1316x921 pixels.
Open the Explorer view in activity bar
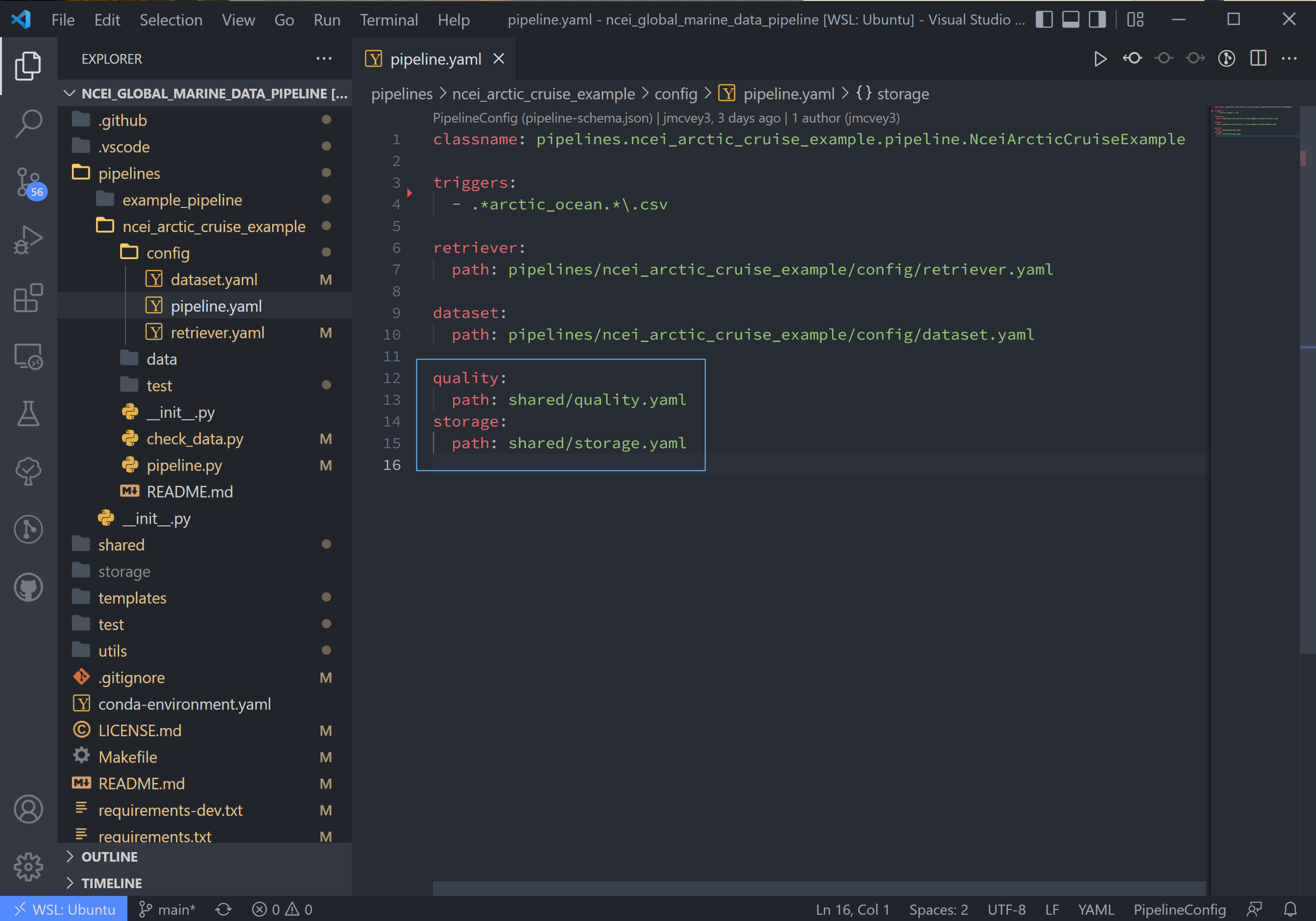28,66
